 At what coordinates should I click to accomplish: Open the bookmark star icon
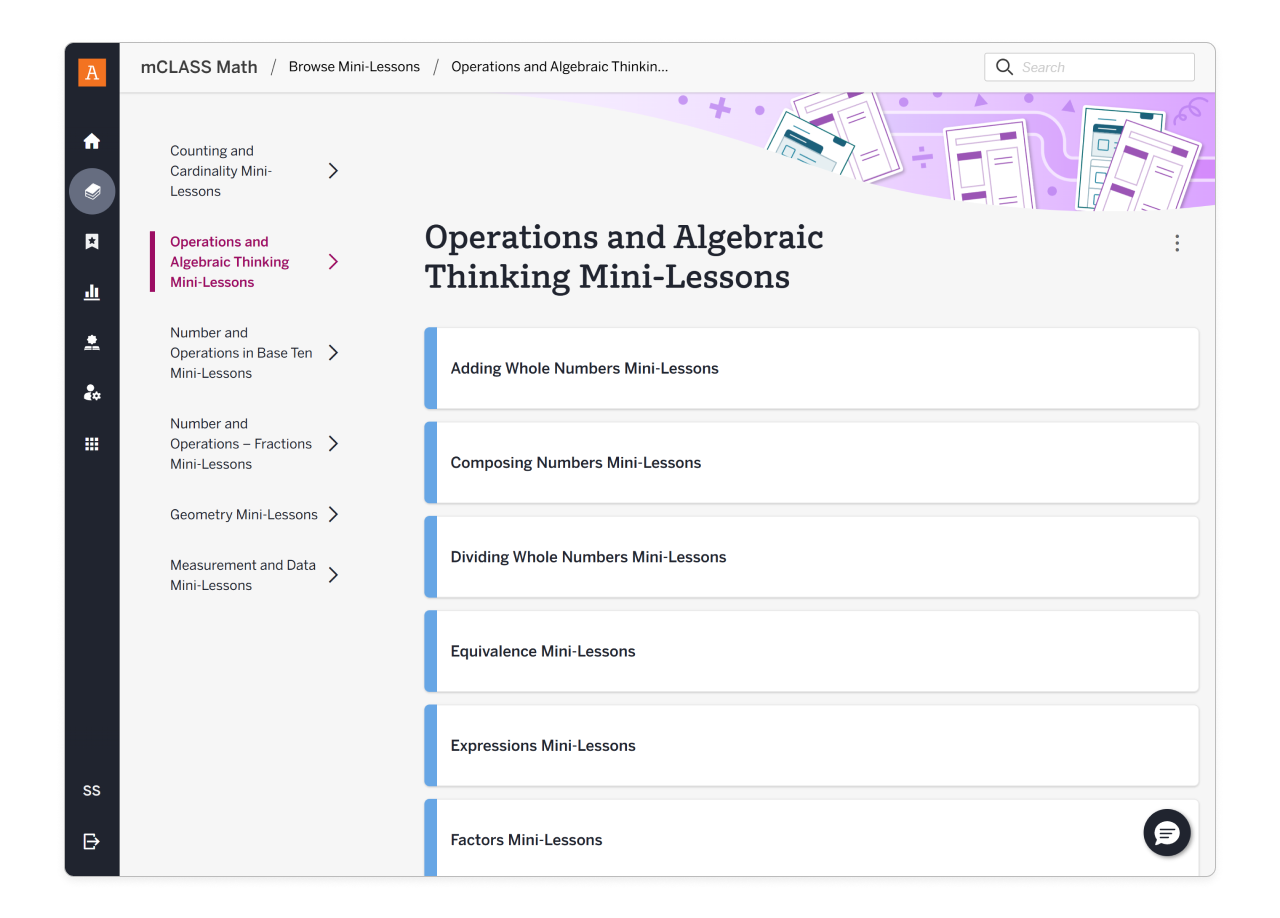point(91,241)
